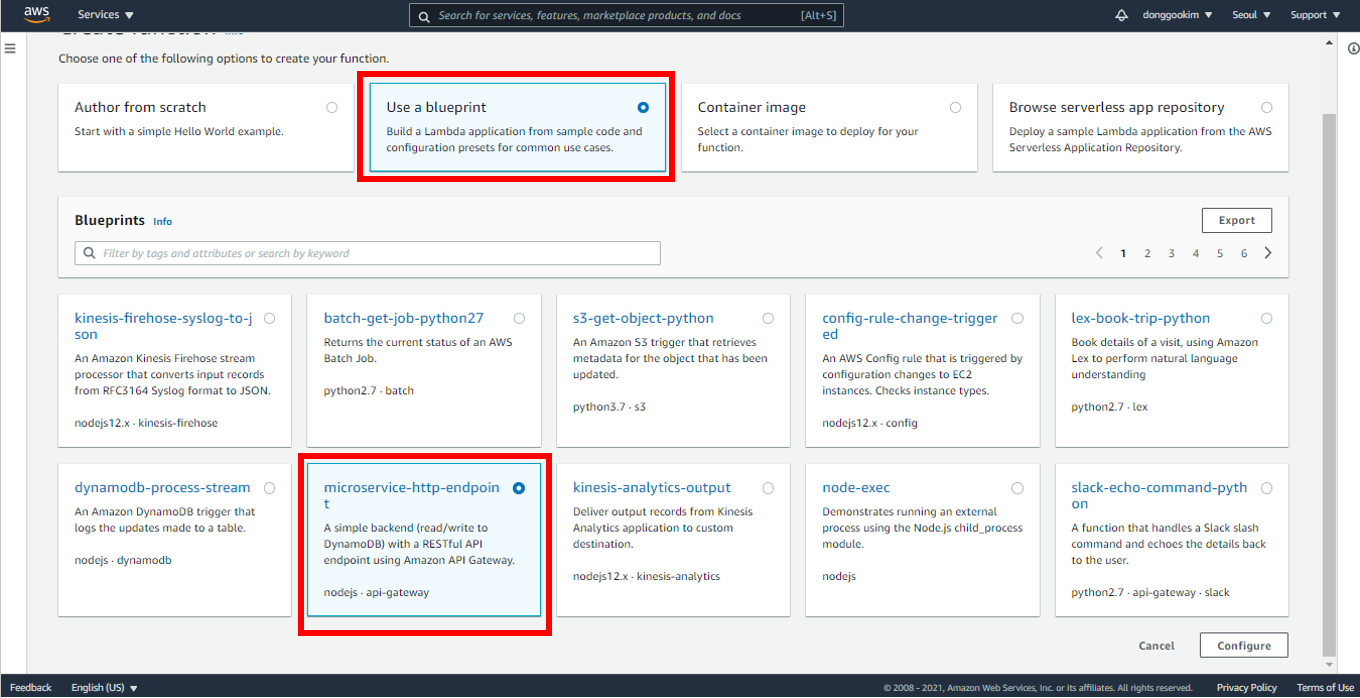
Task: Click the microservice-http-endpoint title
Action: coord(412,496)
